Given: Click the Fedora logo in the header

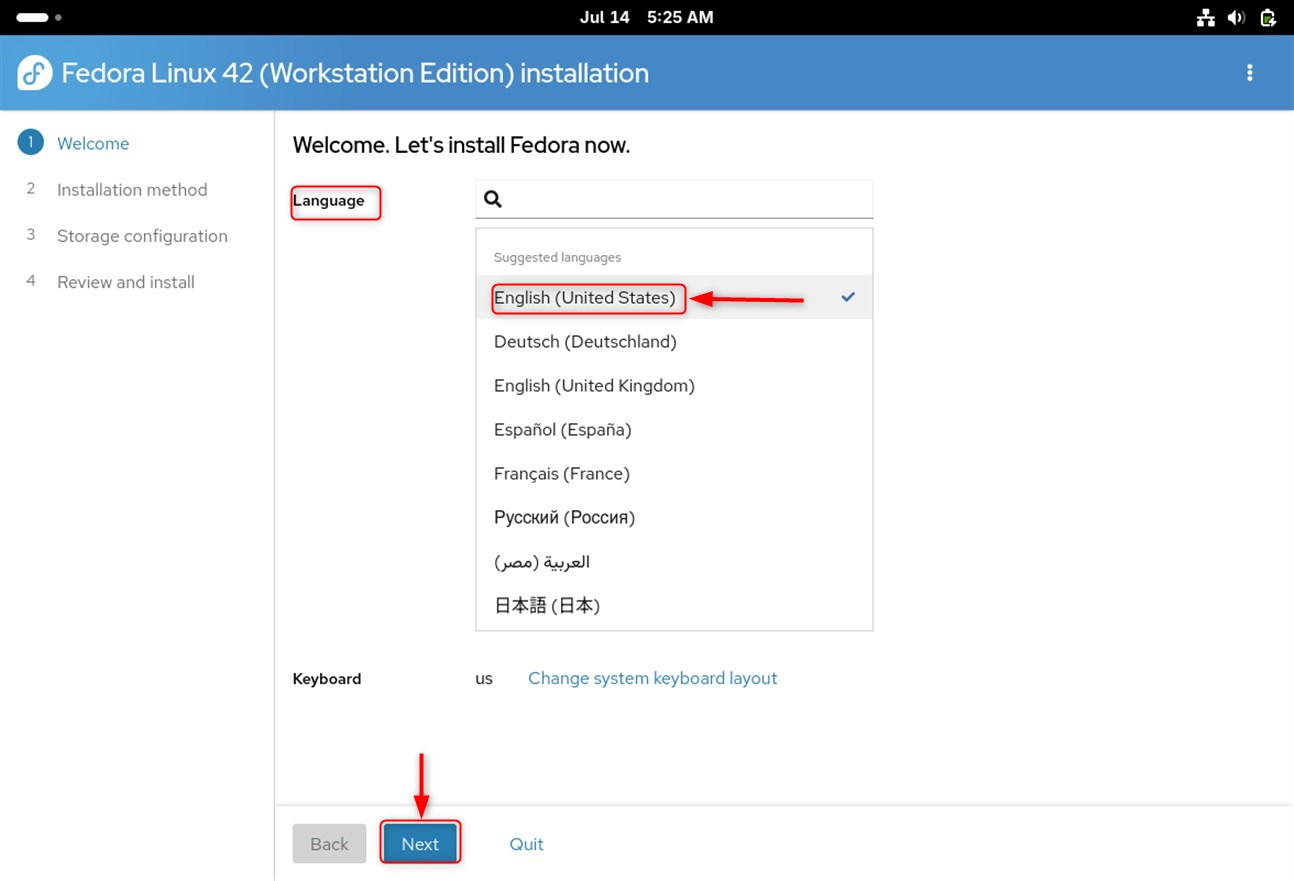Looking at the screenshot, I should coord(35,73).
